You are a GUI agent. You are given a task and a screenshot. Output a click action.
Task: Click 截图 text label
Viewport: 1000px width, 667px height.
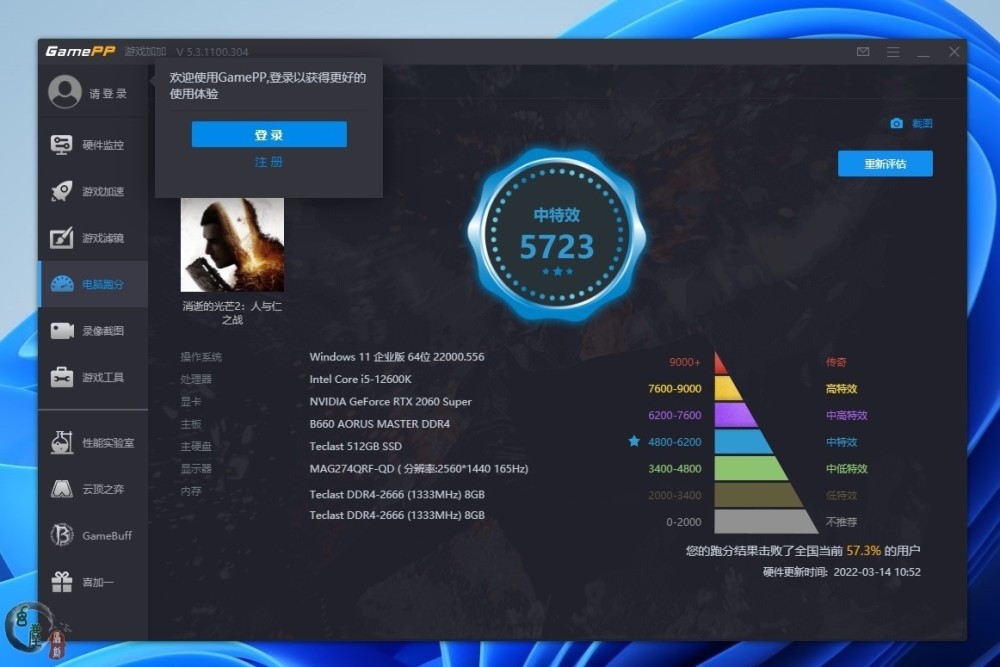click(922, 123)
